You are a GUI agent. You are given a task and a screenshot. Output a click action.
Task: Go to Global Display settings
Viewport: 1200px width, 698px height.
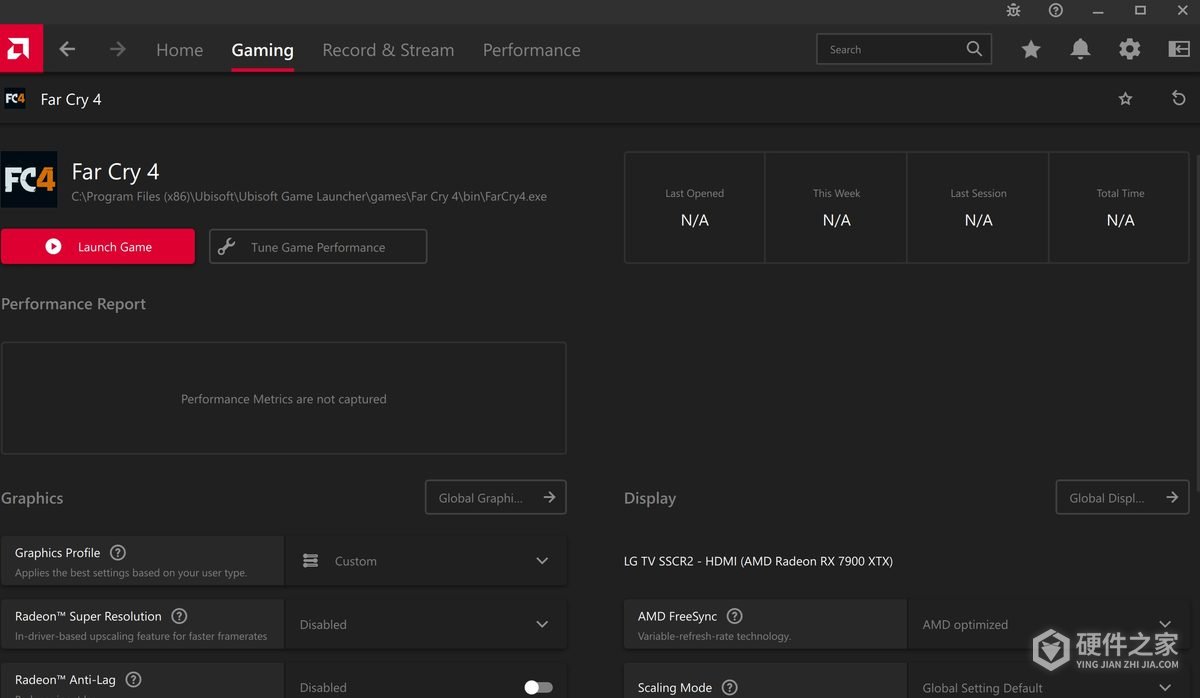1123,498
